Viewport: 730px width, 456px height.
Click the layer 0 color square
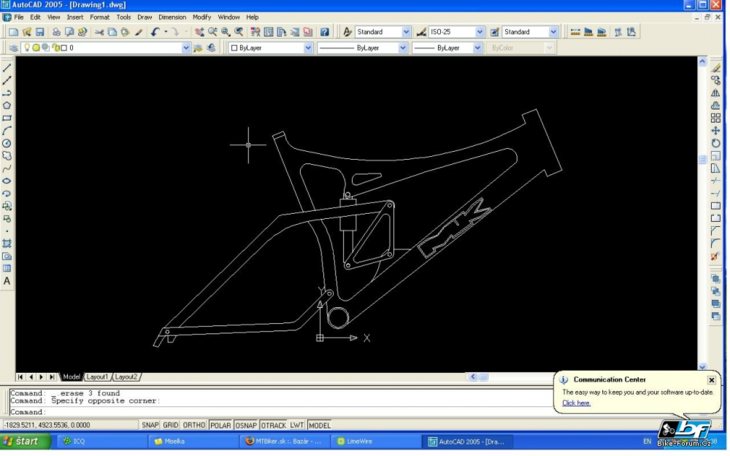[64, 48]
